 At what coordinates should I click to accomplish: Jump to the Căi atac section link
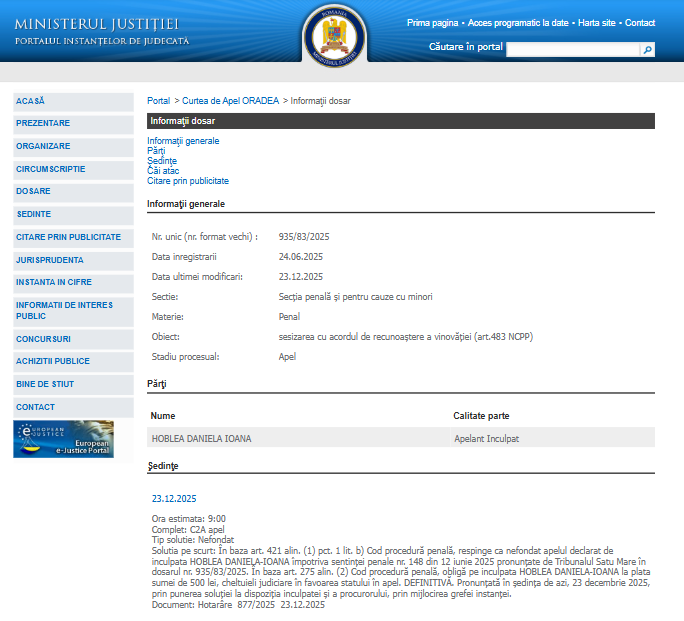point(163,171)
